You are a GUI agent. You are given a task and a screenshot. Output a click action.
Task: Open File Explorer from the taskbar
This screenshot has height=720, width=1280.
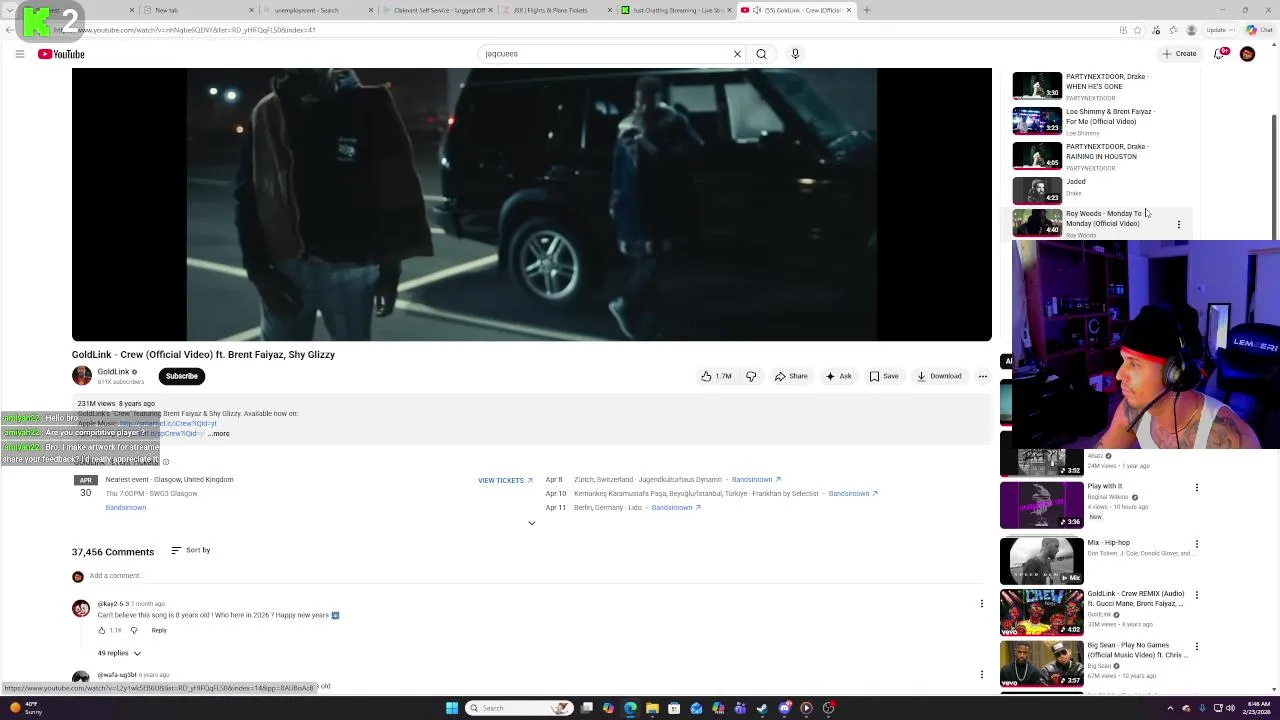click(652, 708)
